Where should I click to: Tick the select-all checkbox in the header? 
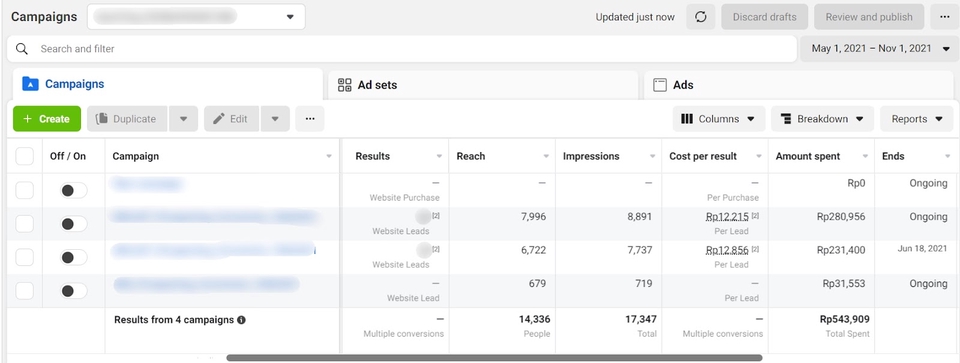point(24,156)
